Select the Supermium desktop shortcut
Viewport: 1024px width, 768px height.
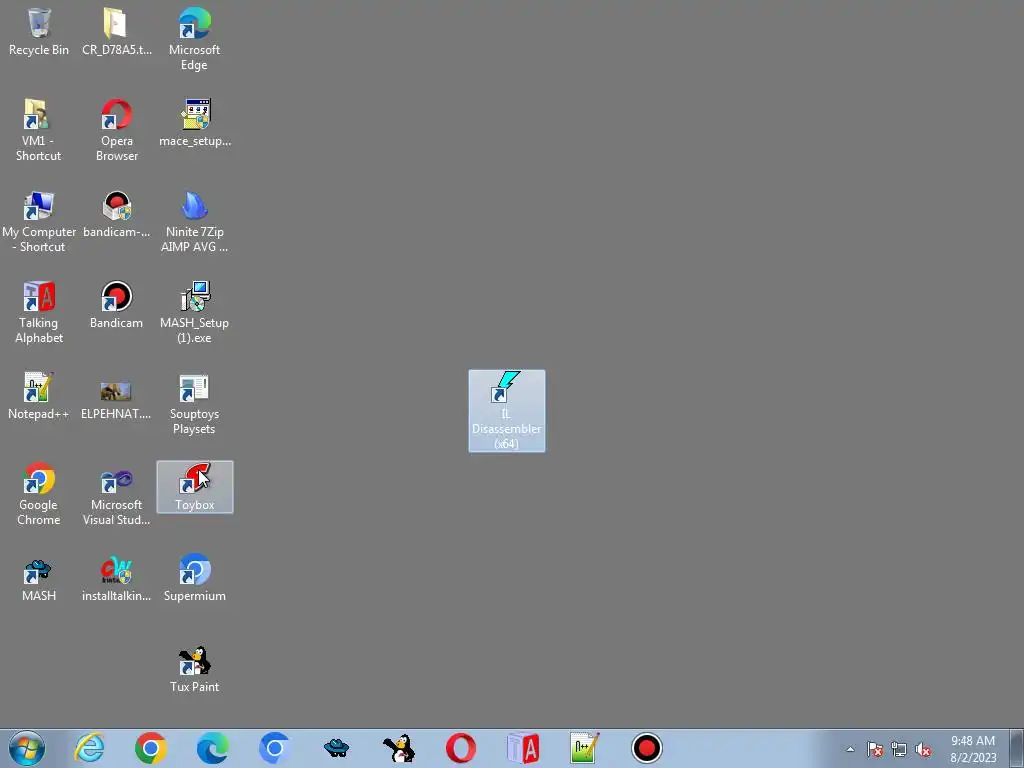[x=195, y=578]
